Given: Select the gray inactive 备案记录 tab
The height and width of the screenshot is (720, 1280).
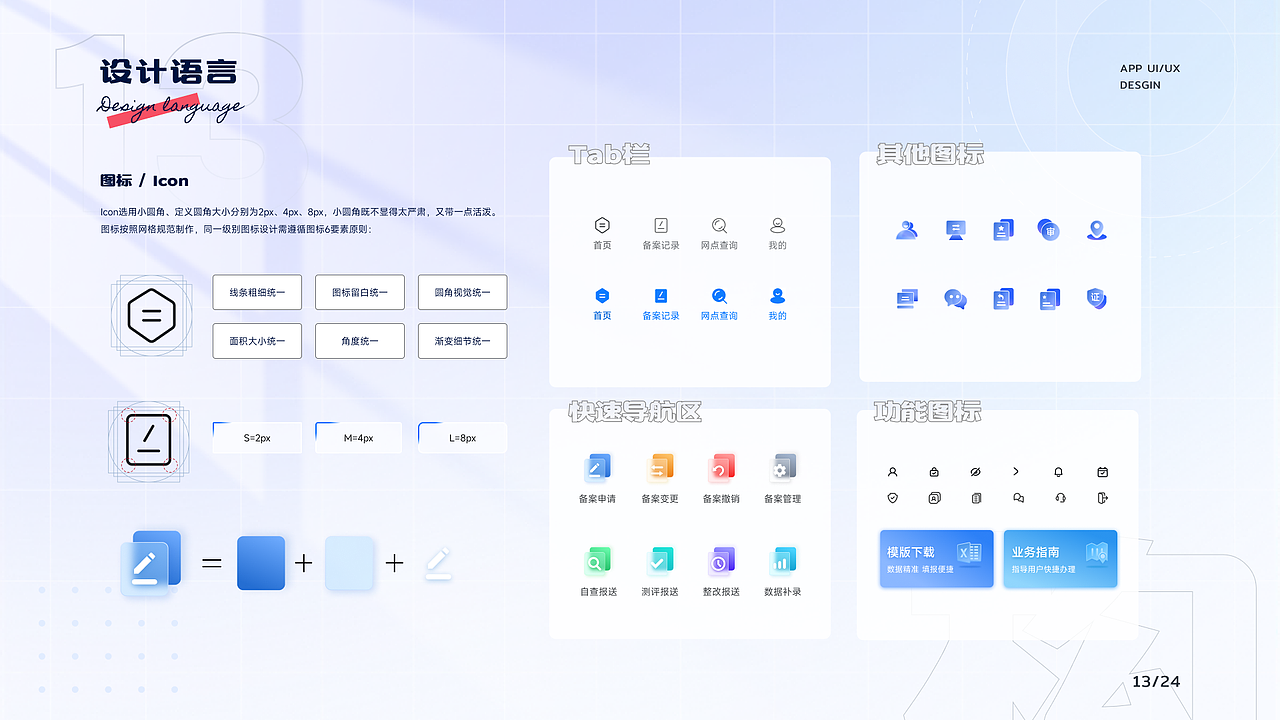Looking at the screenshot, I should 661,234.
